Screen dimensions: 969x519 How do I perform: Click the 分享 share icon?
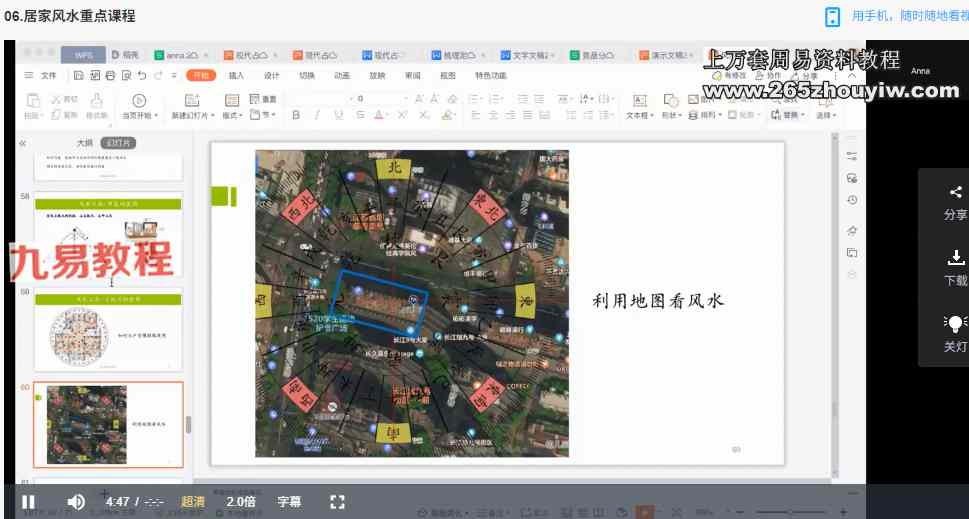pyautogui.click(x=955, y=193)
